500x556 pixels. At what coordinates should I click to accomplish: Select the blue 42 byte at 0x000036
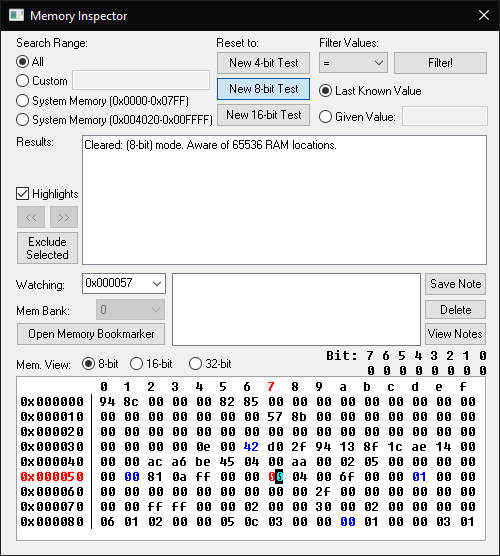point(251,447)
